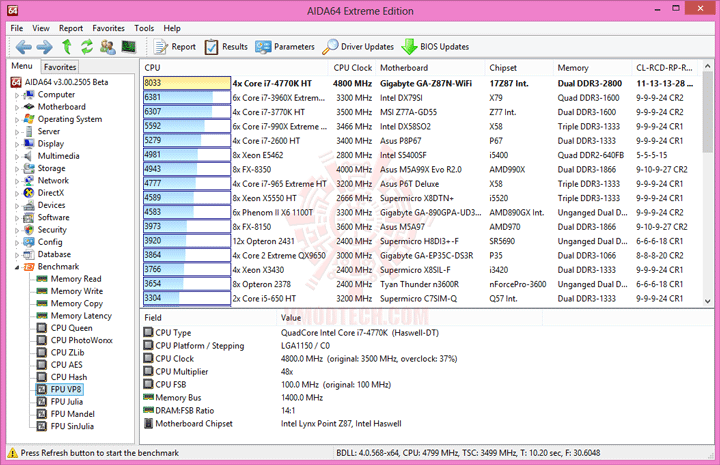Screen dimensions: 720x465
Task: Click scroll down arrow of results list
Action: point(708,301)
